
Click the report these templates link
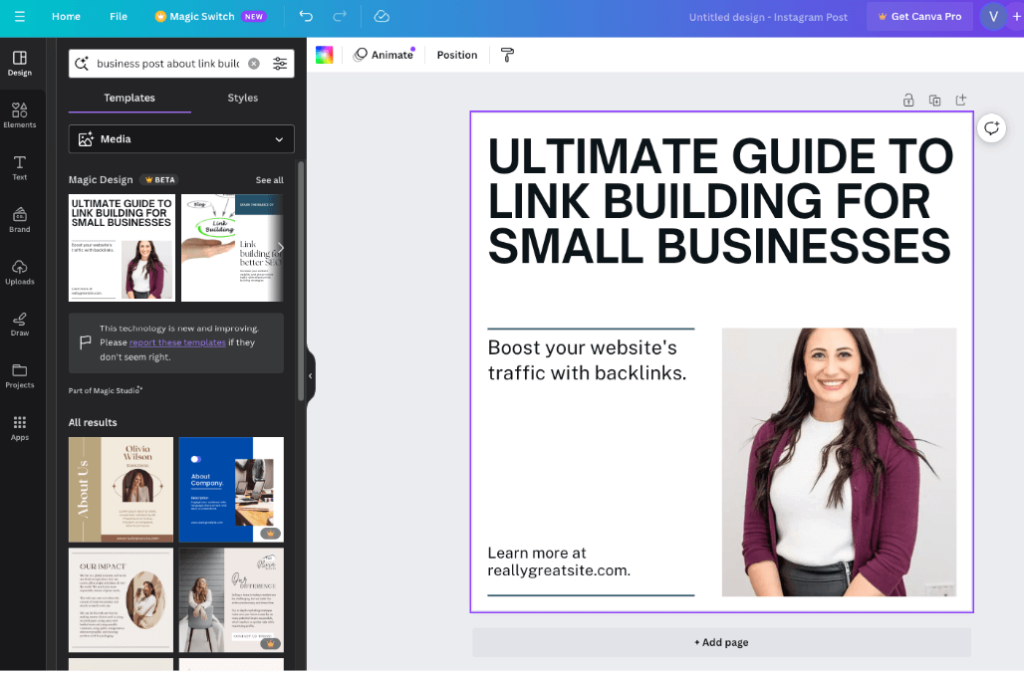[177, 342]
